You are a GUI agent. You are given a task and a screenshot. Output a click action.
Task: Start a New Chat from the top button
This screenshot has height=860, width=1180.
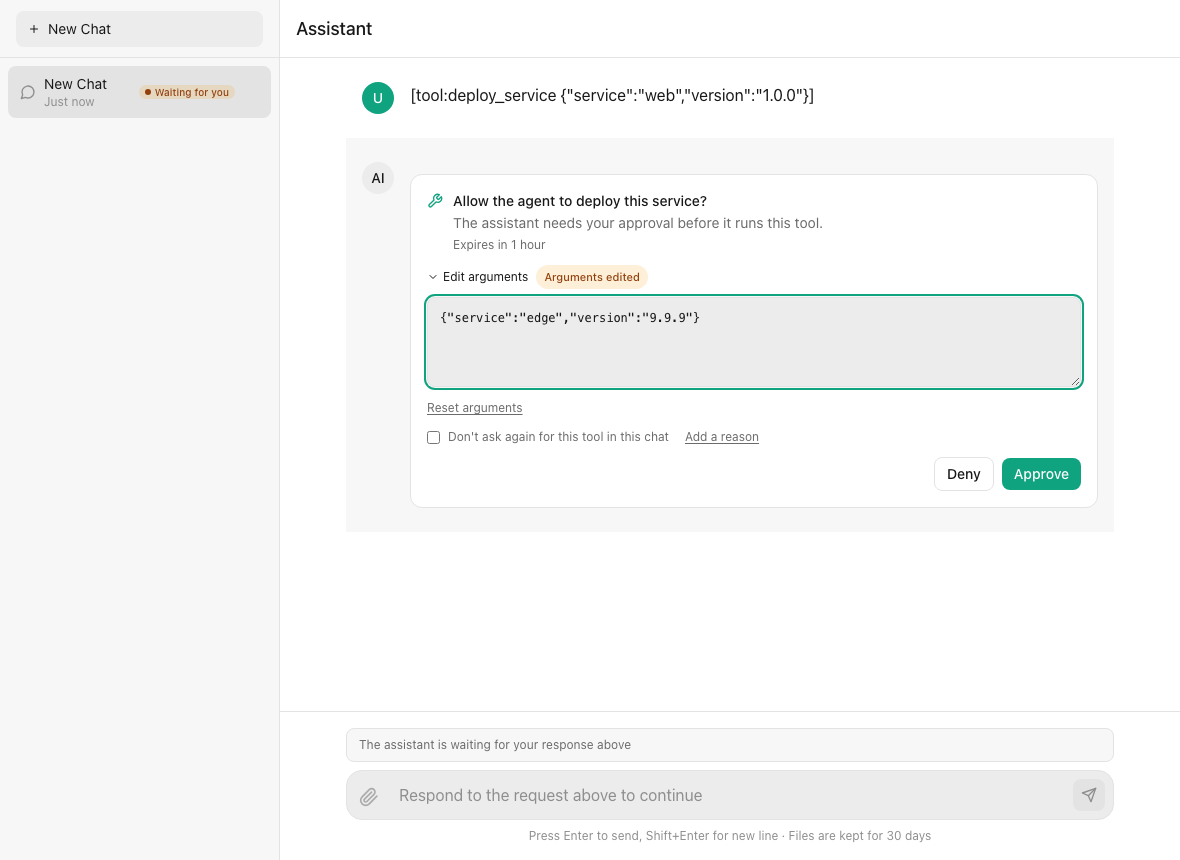[139, 29]
